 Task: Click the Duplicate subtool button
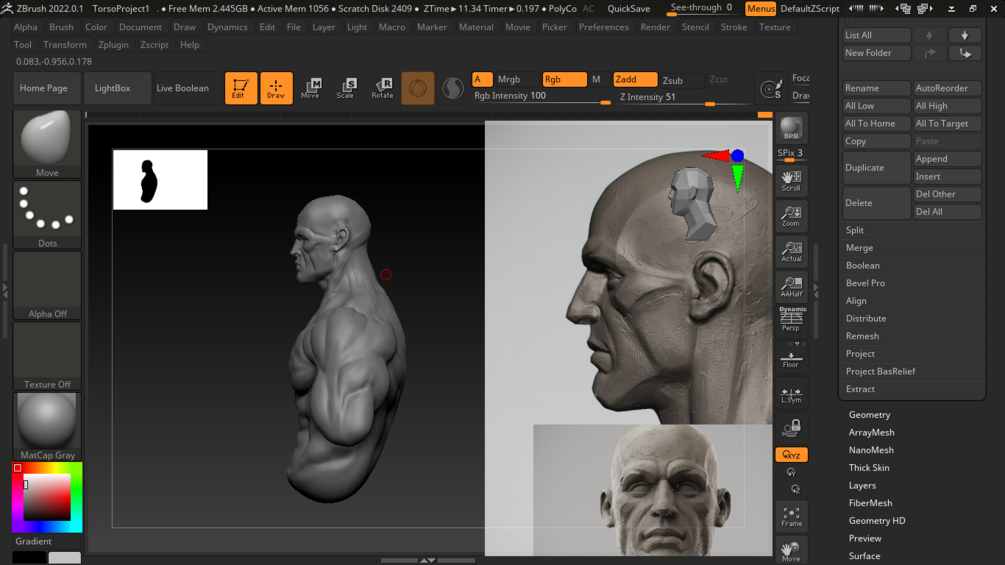coord(876,168)
